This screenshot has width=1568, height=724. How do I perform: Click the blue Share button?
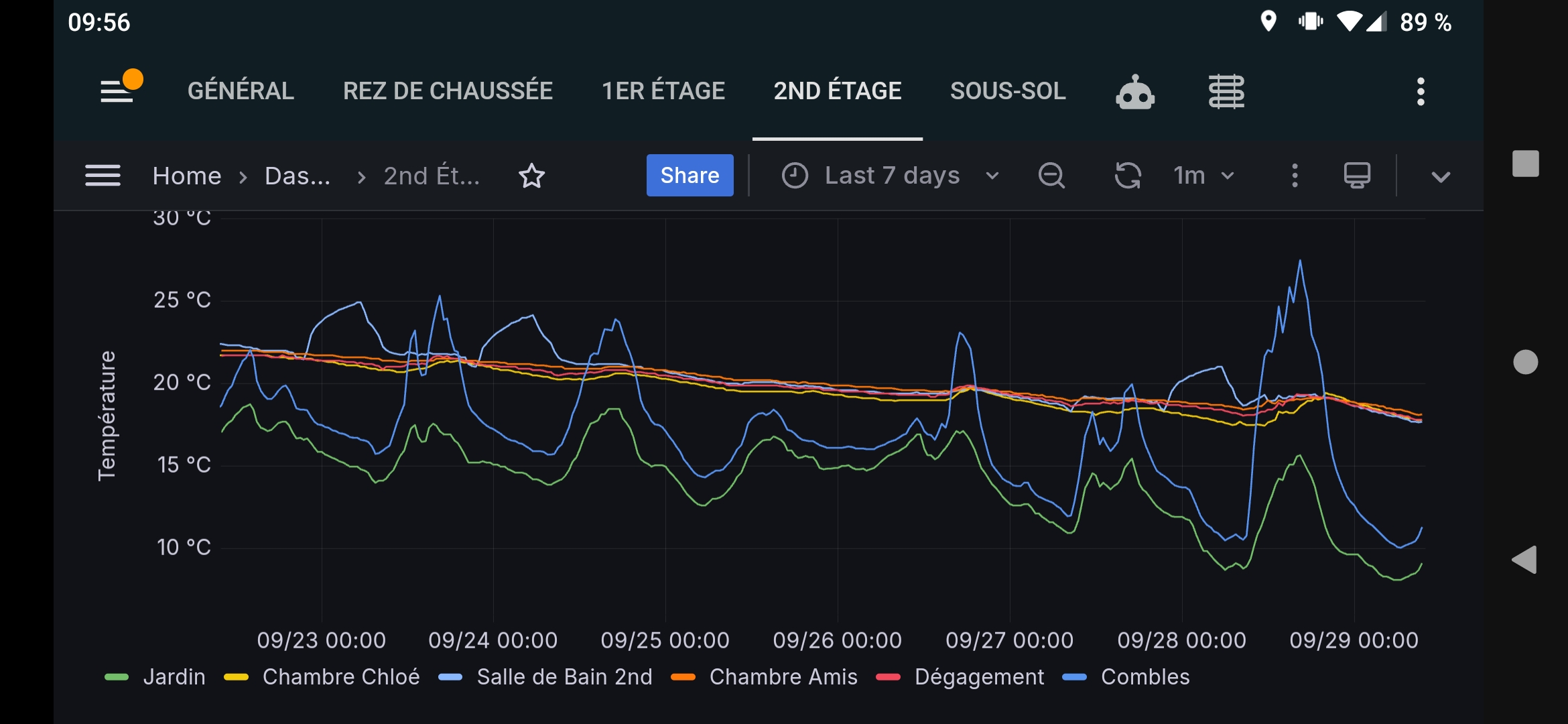(690, 176)
